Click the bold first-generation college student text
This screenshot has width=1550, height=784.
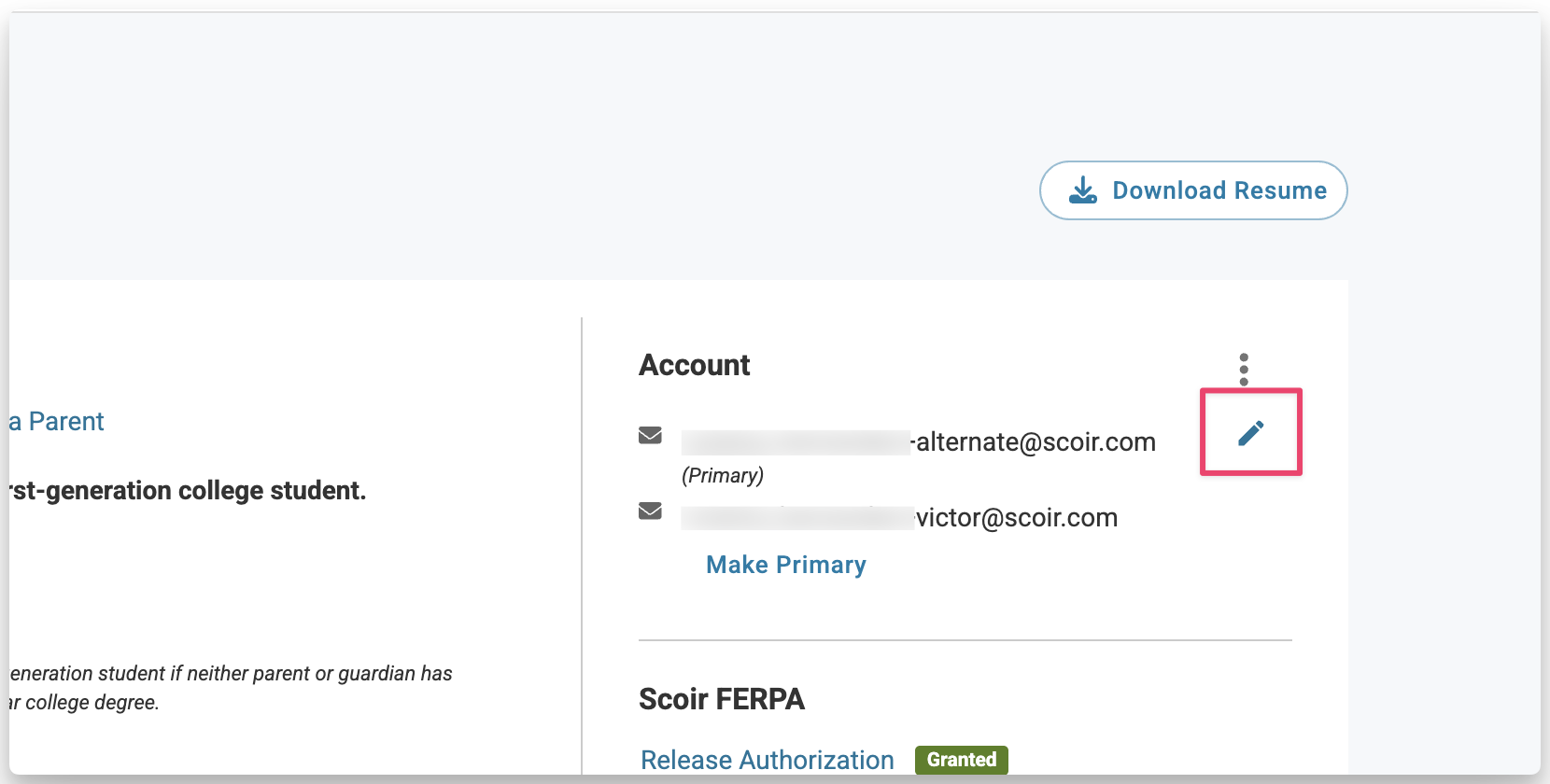[189, 491]
